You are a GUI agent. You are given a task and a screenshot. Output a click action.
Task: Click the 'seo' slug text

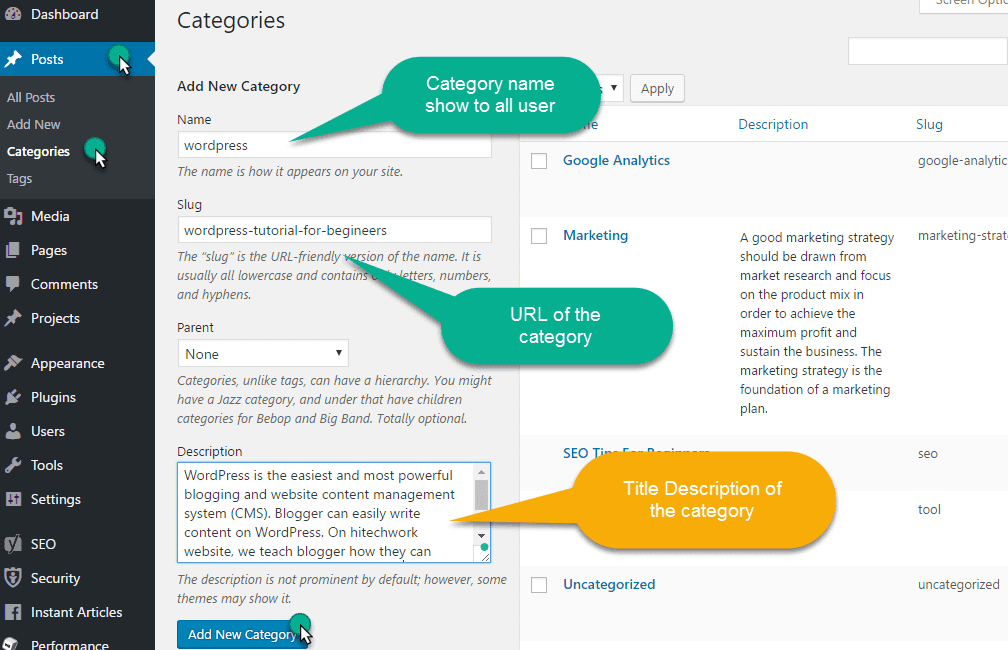928,454
